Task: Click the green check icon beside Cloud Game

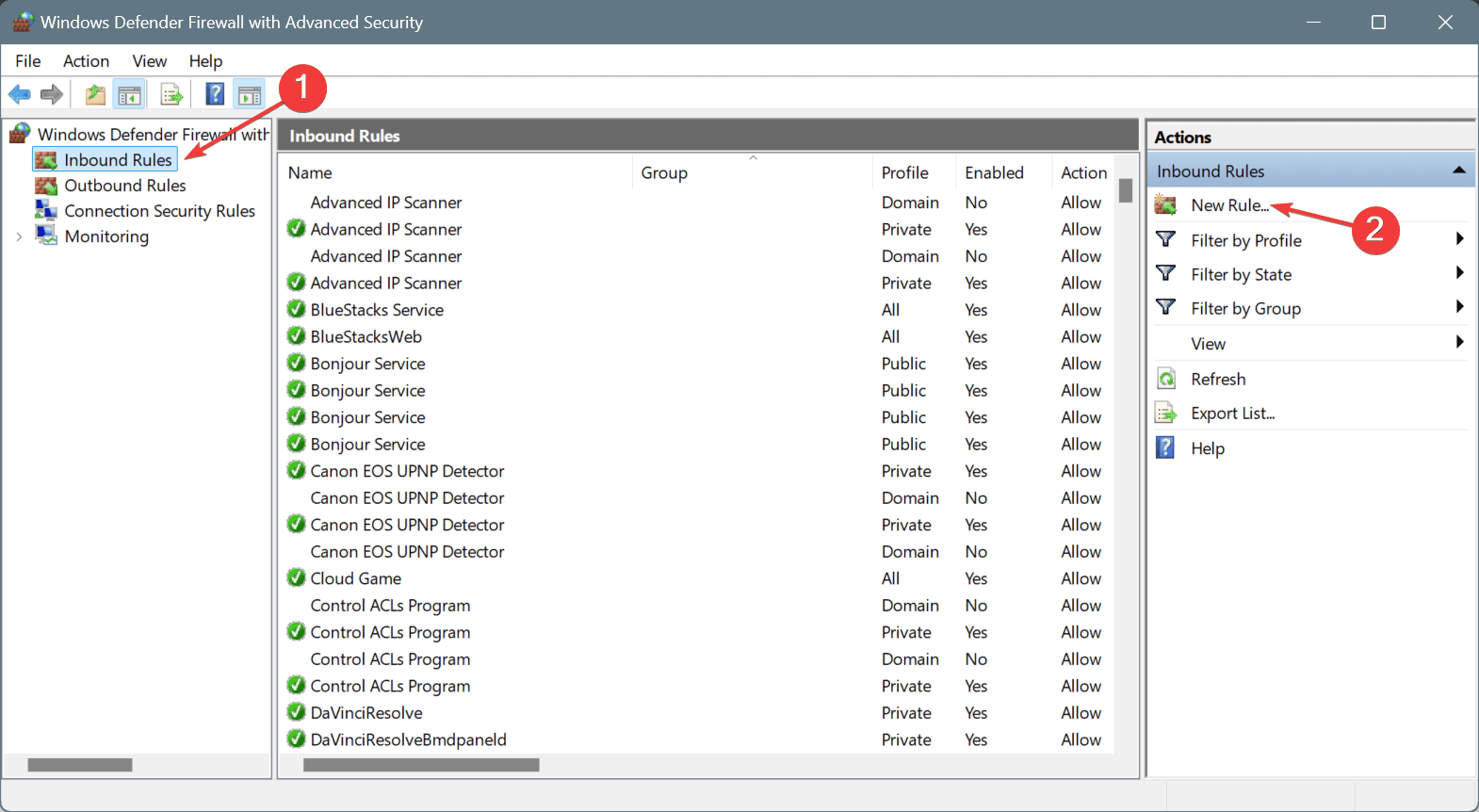Action: [x=297, y=577]
